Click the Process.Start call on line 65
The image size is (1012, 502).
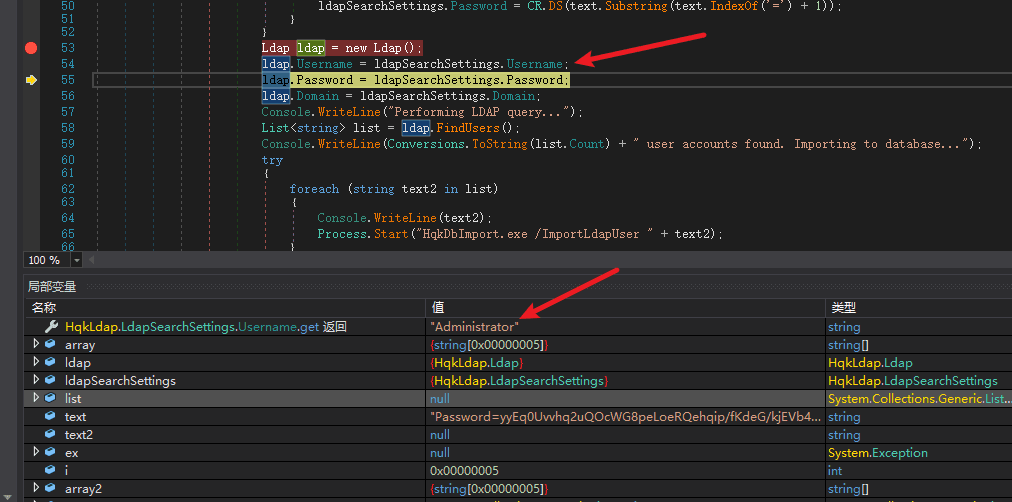coord(362,234)
